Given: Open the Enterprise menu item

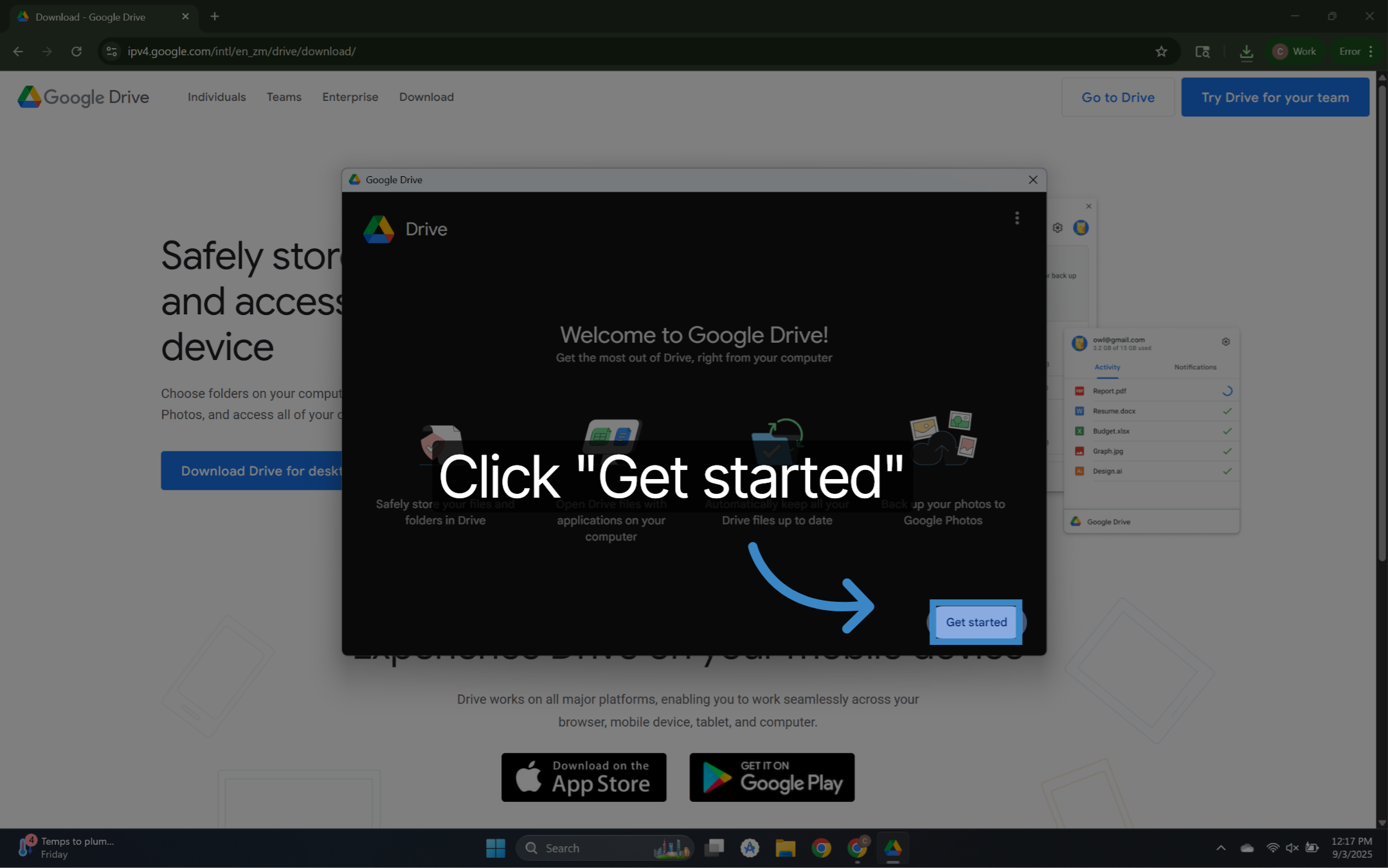Looking at the screenshot, I should tap(350, 97).
